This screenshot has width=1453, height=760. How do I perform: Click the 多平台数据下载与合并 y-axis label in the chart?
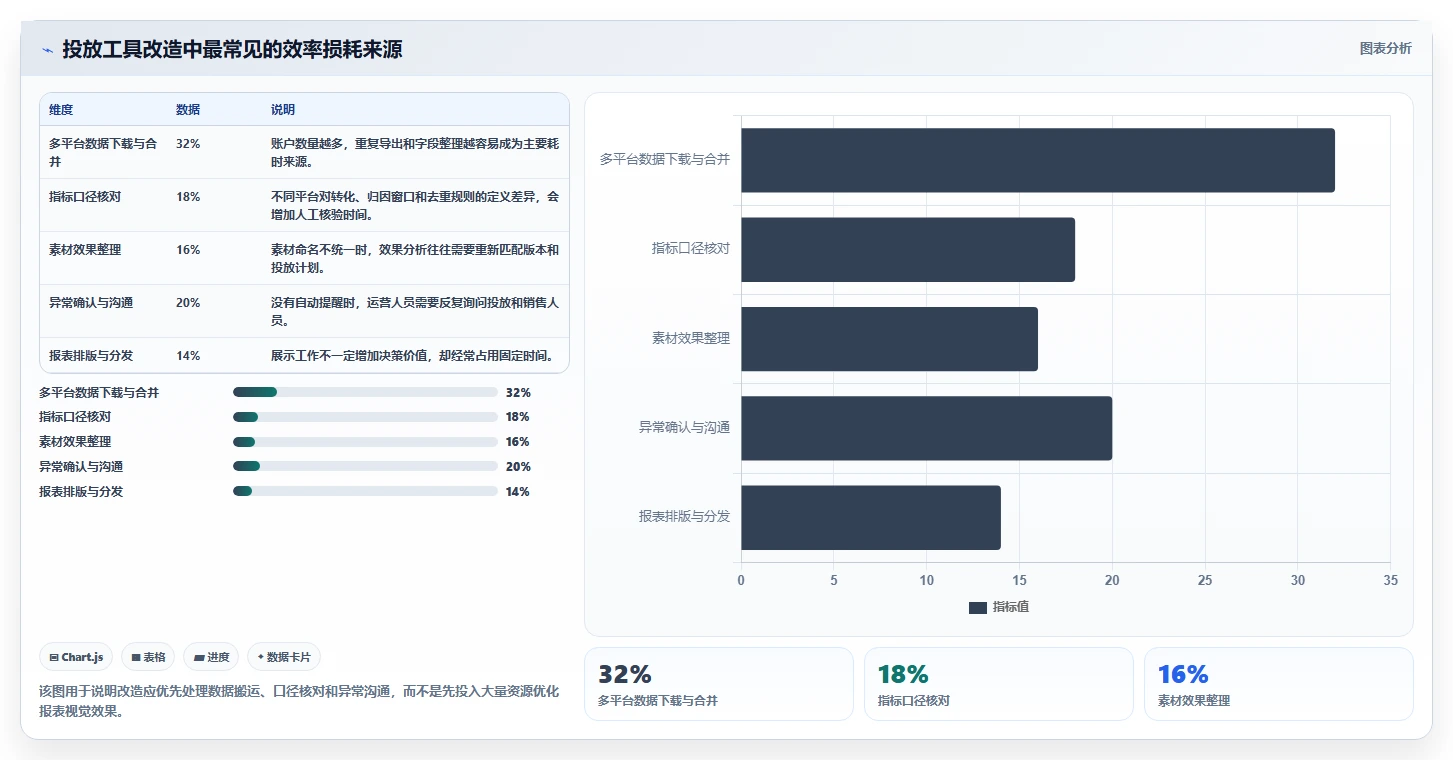(665, 159)
